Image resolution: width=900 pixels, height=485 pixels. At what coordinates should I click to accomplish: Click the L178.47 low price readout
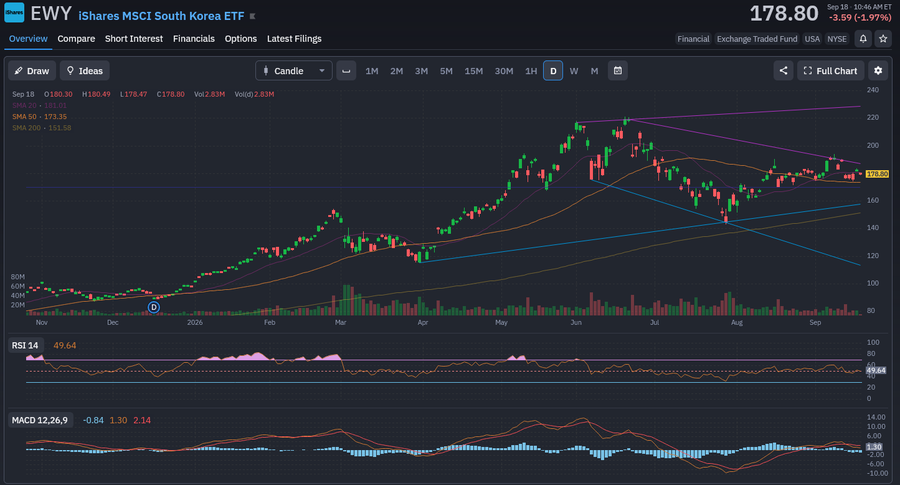click(x=133, y=94)
